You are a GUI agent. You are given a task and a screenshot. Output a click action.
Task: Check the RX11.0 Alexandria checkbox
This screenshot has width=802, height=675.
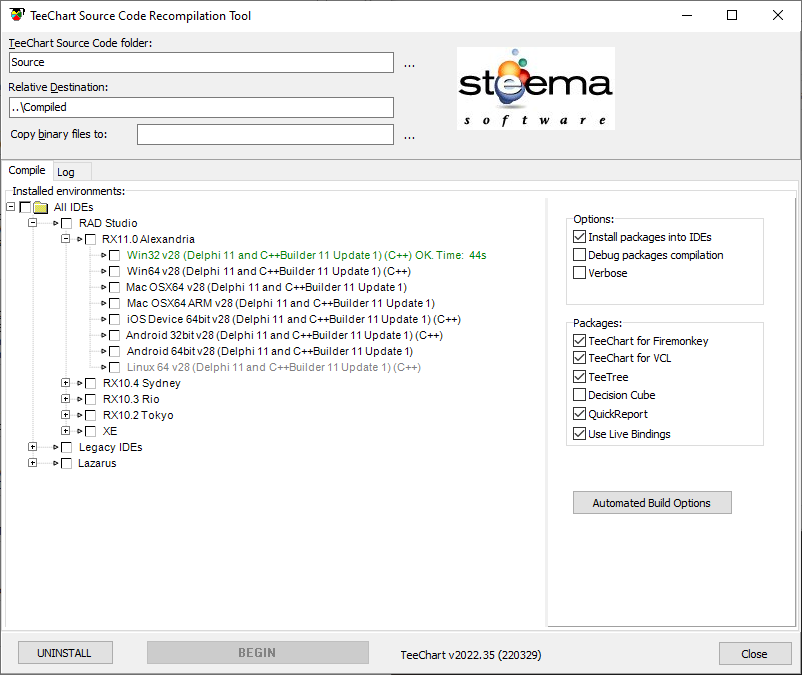coord(91,239)
